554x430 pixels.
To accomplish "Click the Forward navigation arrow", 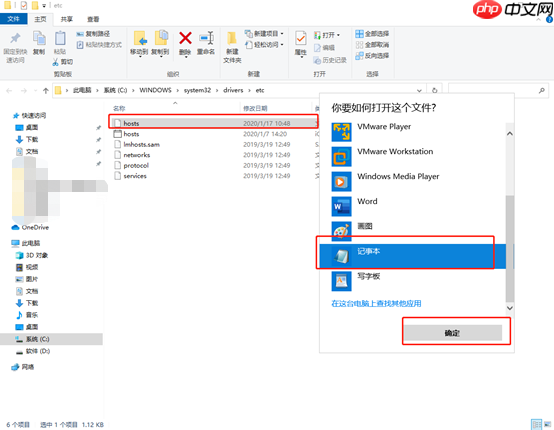I will click(x=24, y=91).
